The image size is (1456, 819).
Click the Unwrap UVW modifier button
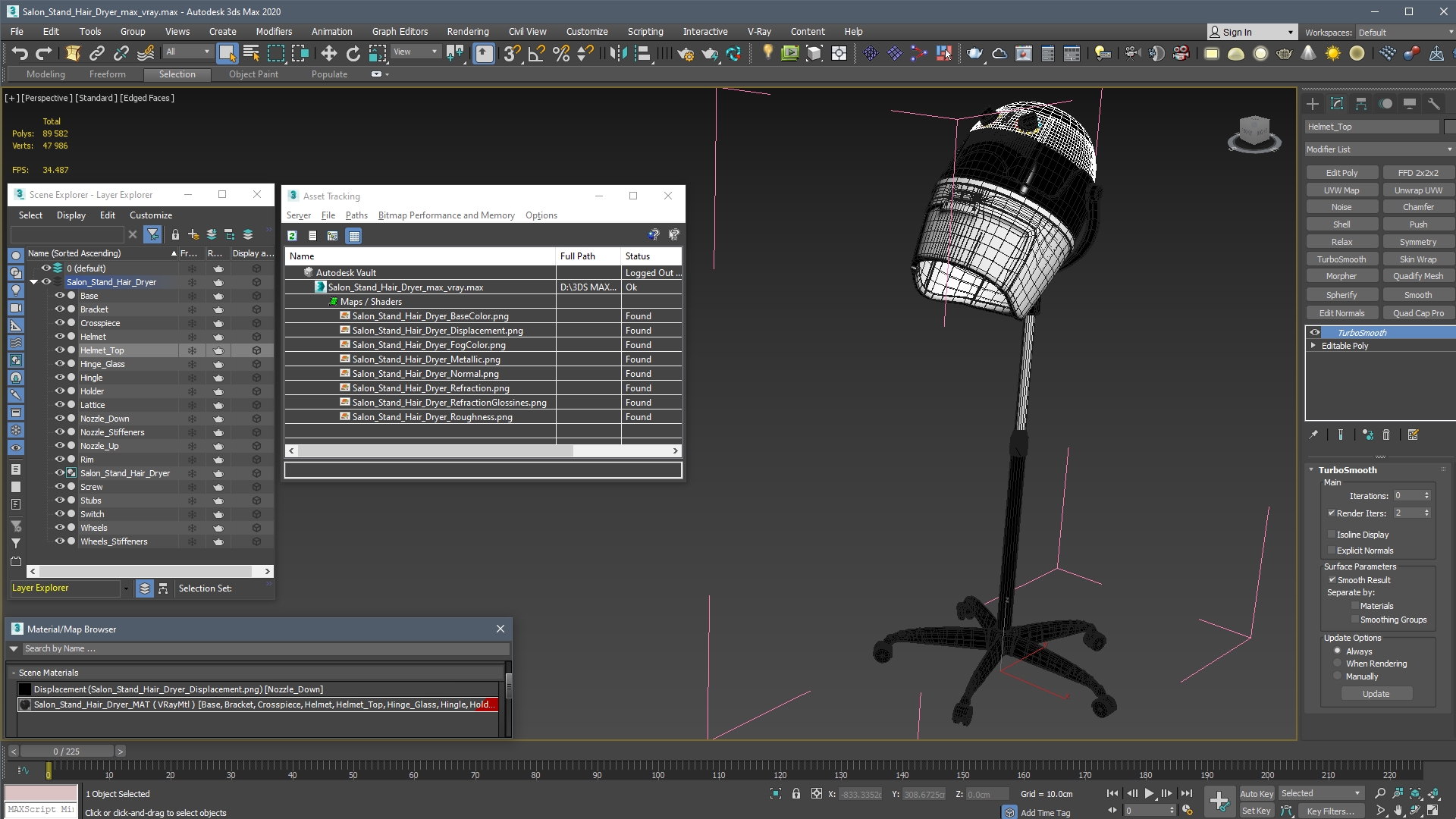pos(1418,190)
